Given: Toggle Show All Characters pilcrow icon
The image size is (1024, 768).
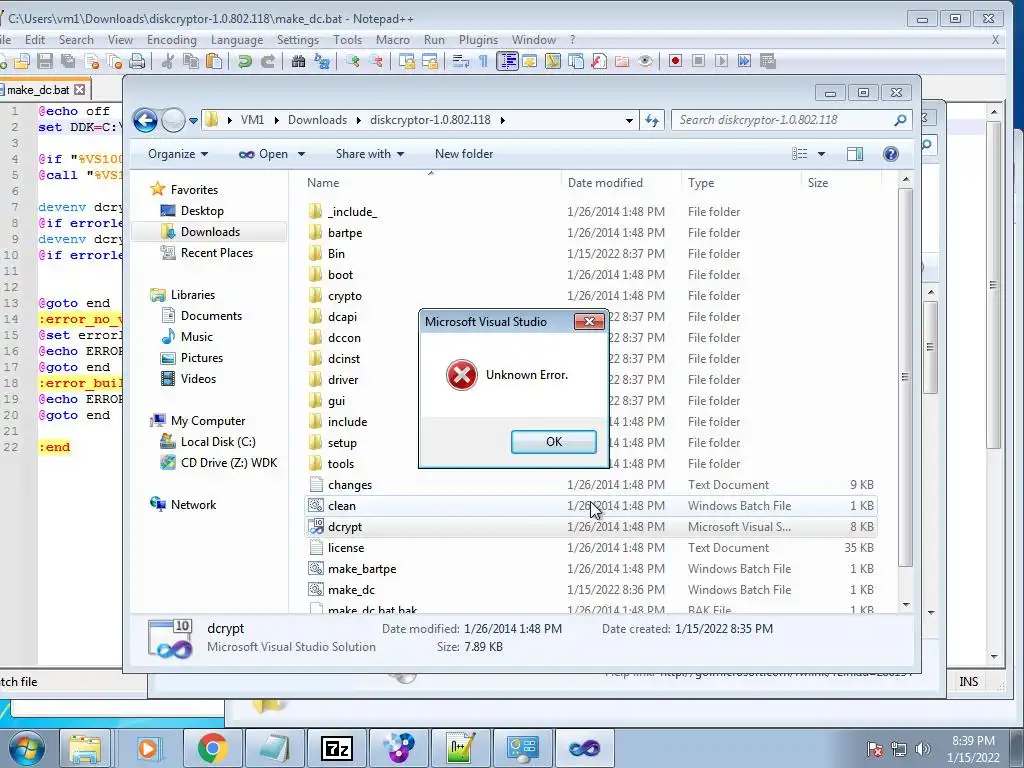Looking at the screenshot, I should point(483,61).
